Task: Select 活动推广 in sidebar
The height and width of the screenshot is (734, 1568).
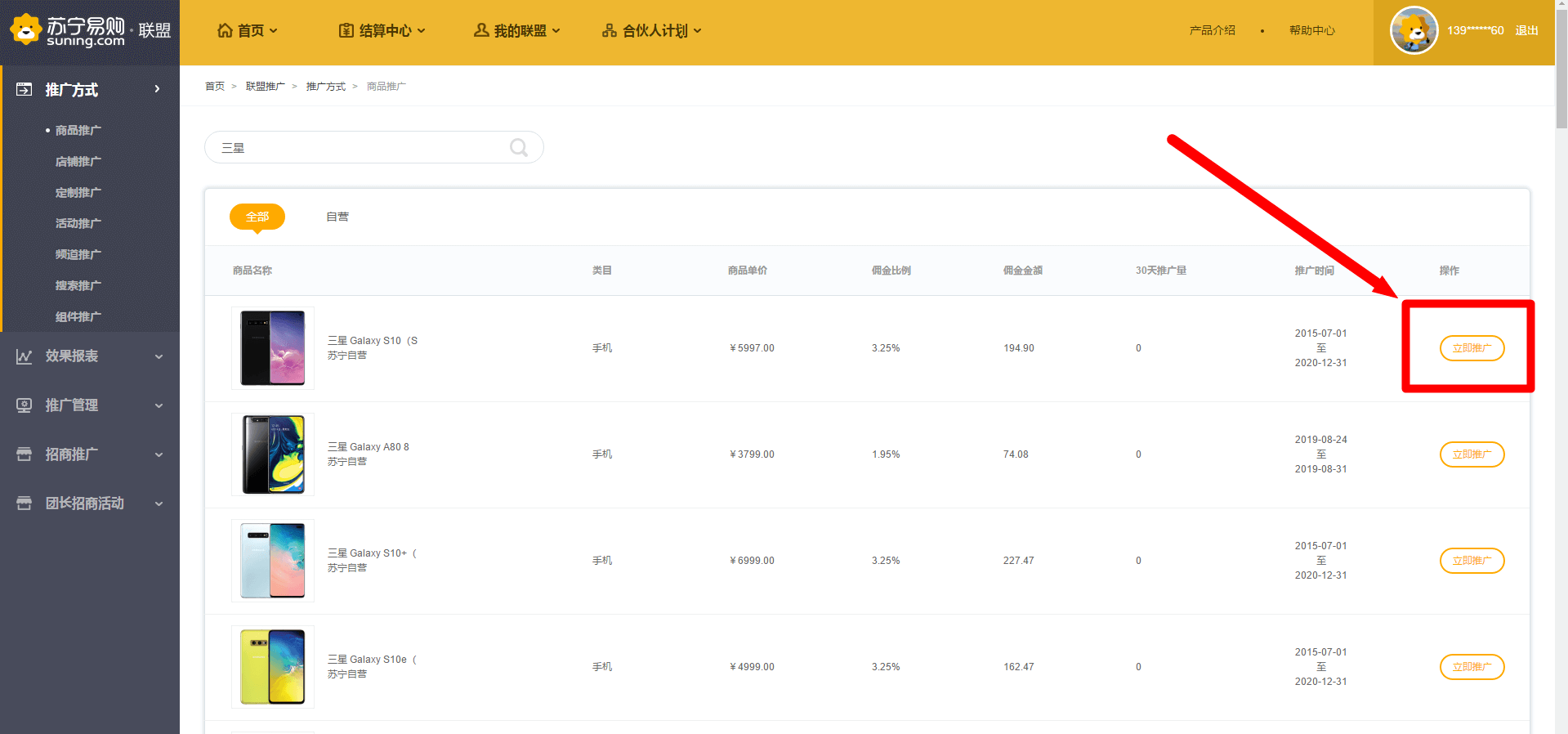Action: (78, 223)
